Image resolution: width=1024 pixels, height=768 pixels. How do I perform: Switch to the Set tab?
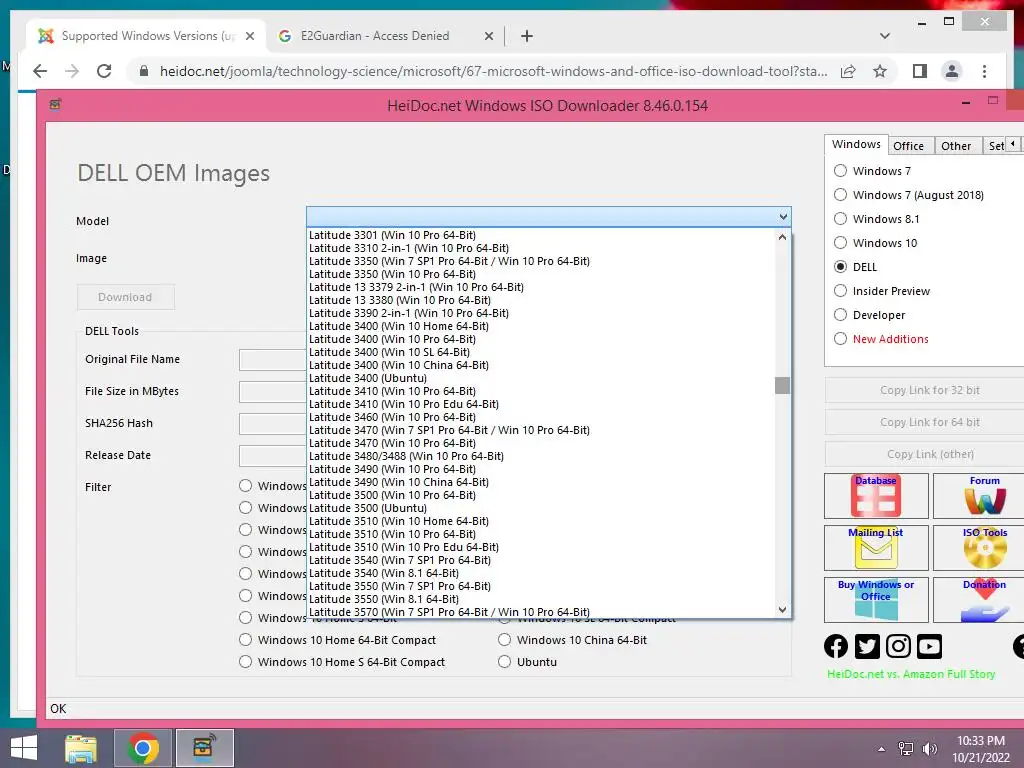[995, 146]
